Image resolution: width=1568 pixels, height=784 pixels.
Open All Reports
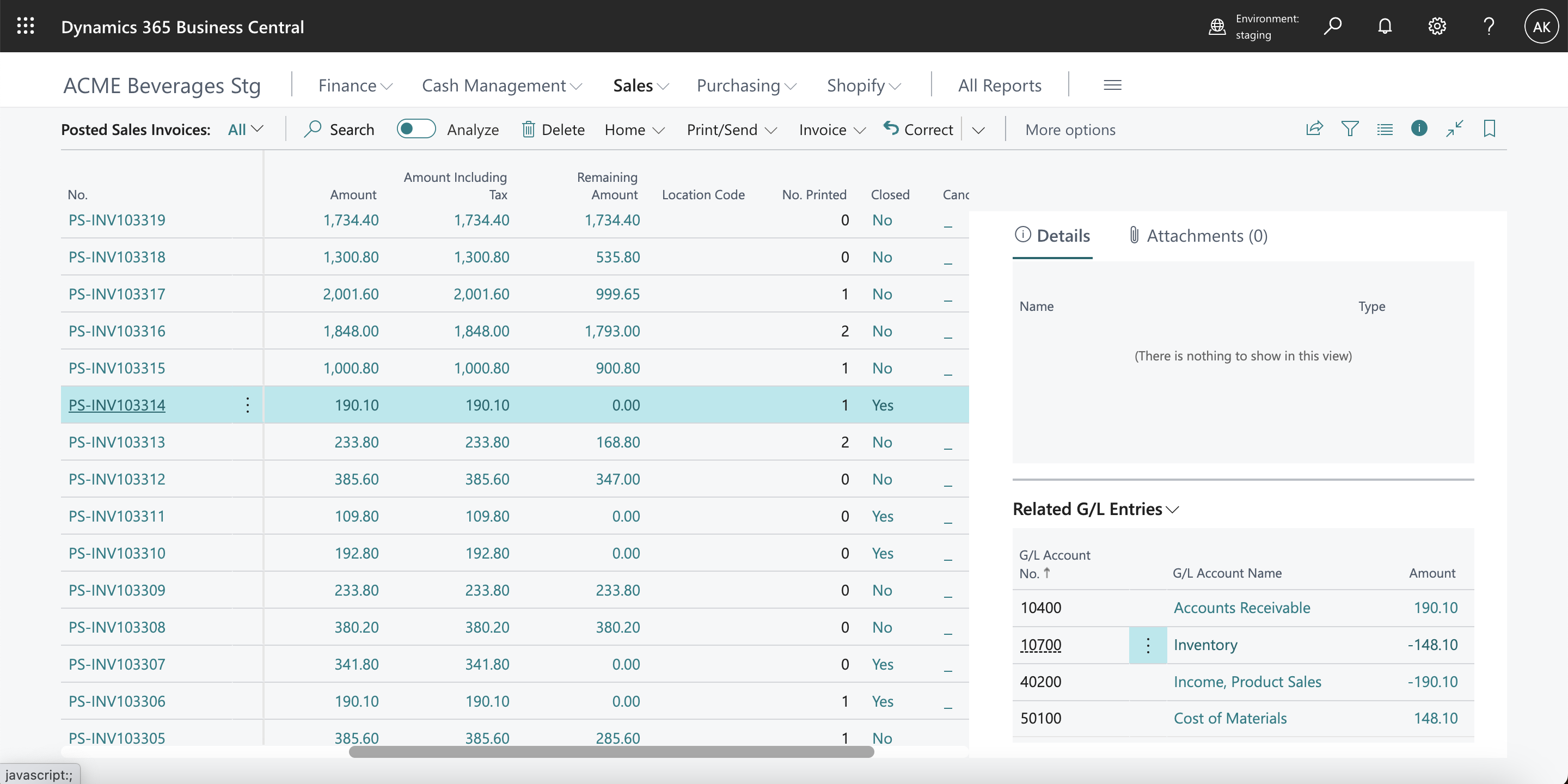pyautogui.click(x=1000, y=86)
